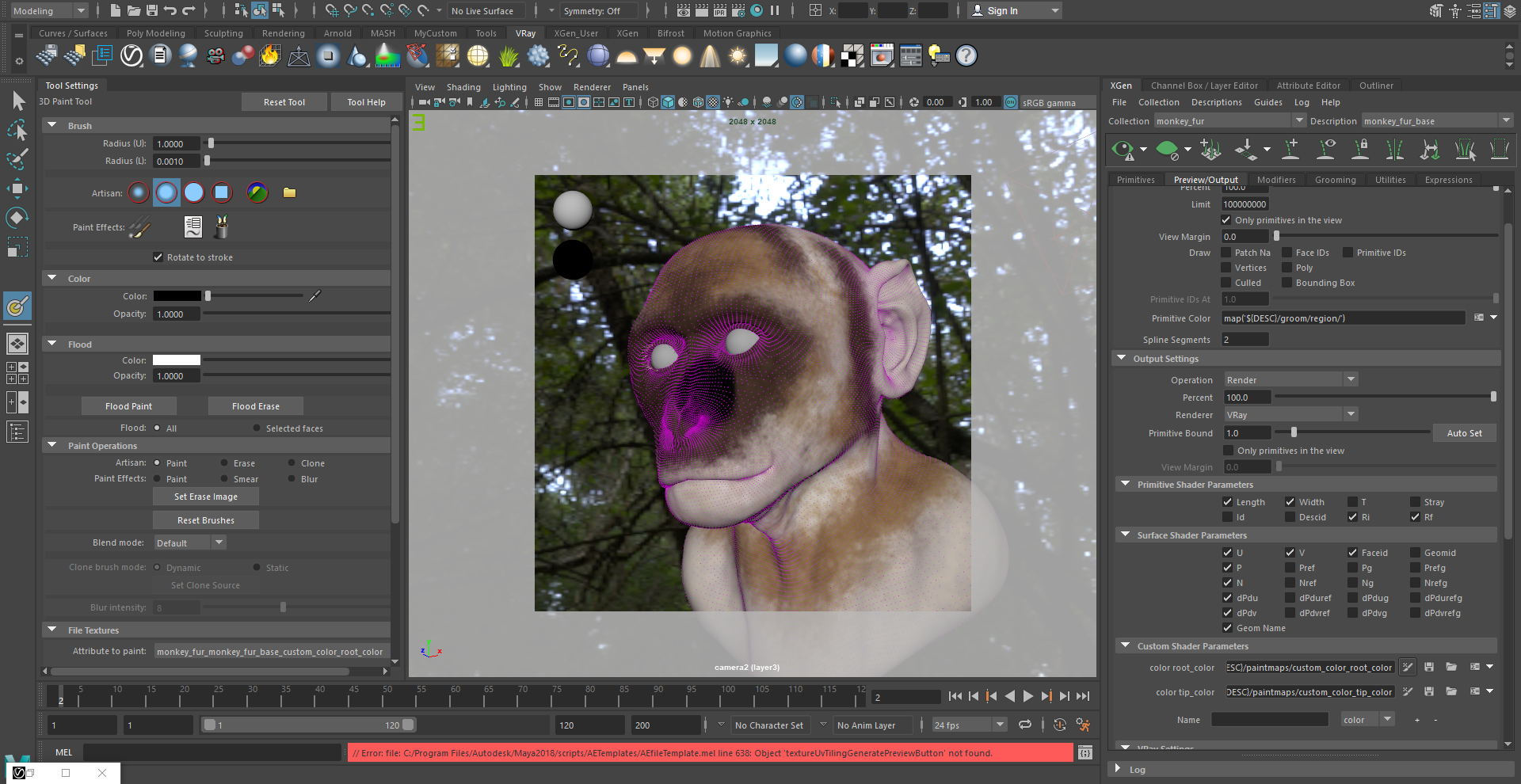Open the Description monkey_fur_base dropdown
Viewport: 1521px width, 784px height.
(1437, 121)
